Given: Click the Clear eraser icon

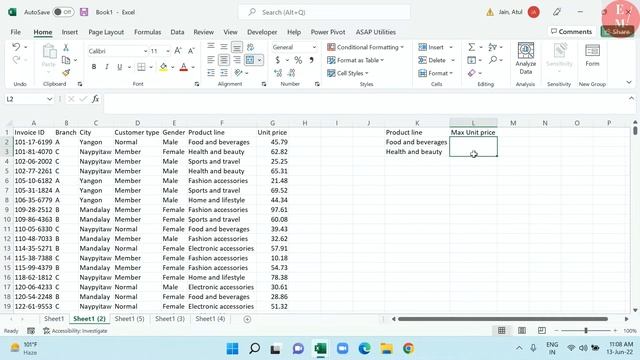Looking at the screenshot, I should tap(472, 73).
